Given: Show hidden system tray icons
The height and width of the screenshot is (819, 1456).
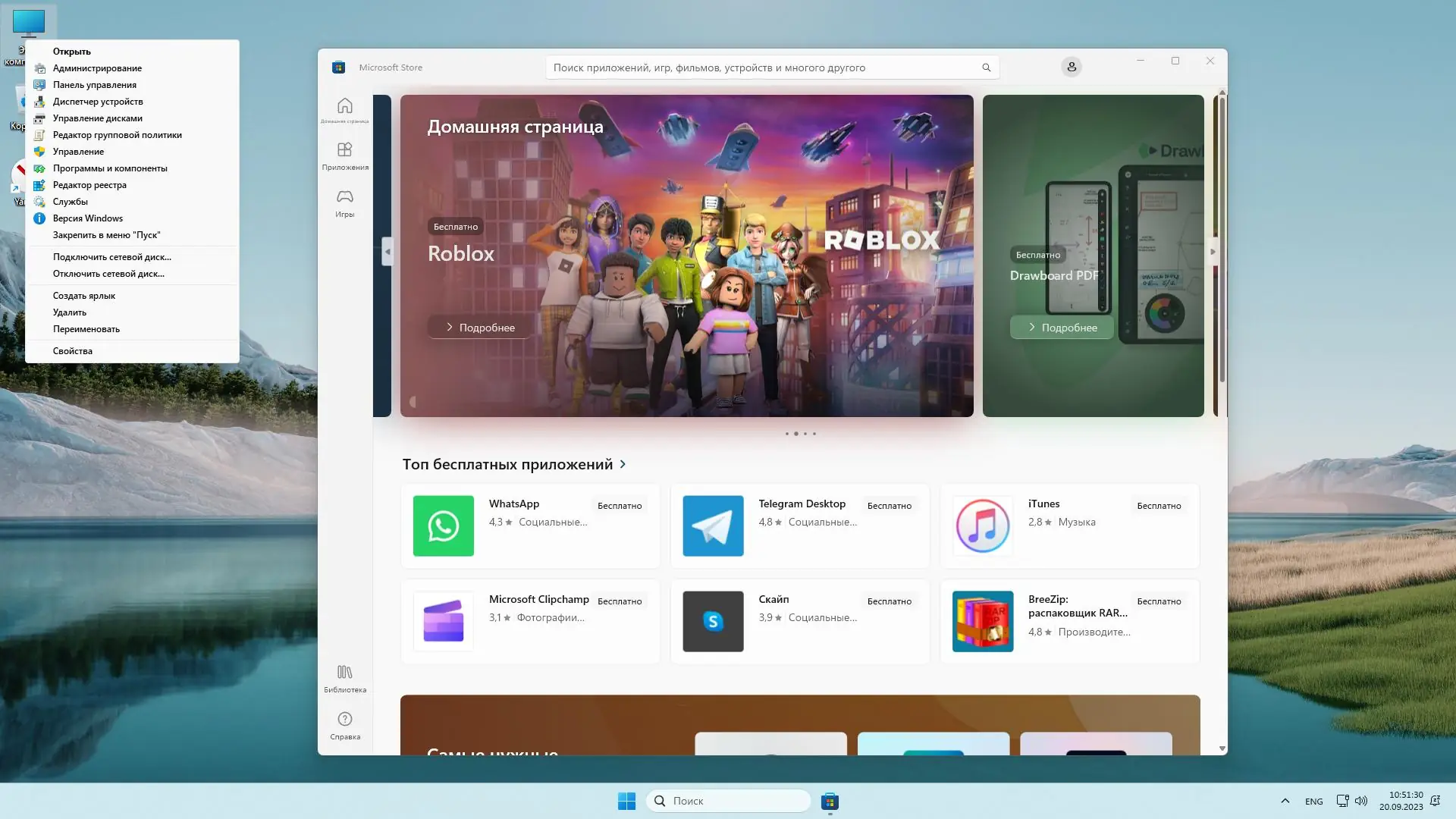Looking at the screenshot, I should (1285, 801).
